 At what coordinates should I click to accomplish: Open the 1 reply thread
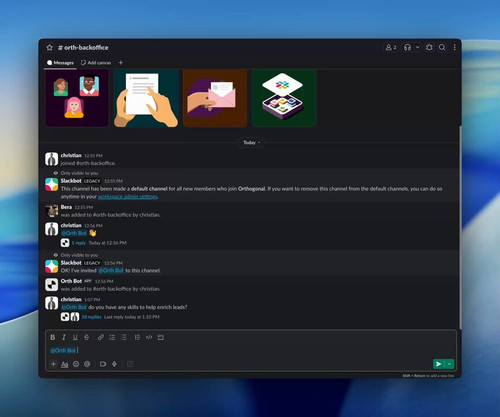tap(79, 243)
